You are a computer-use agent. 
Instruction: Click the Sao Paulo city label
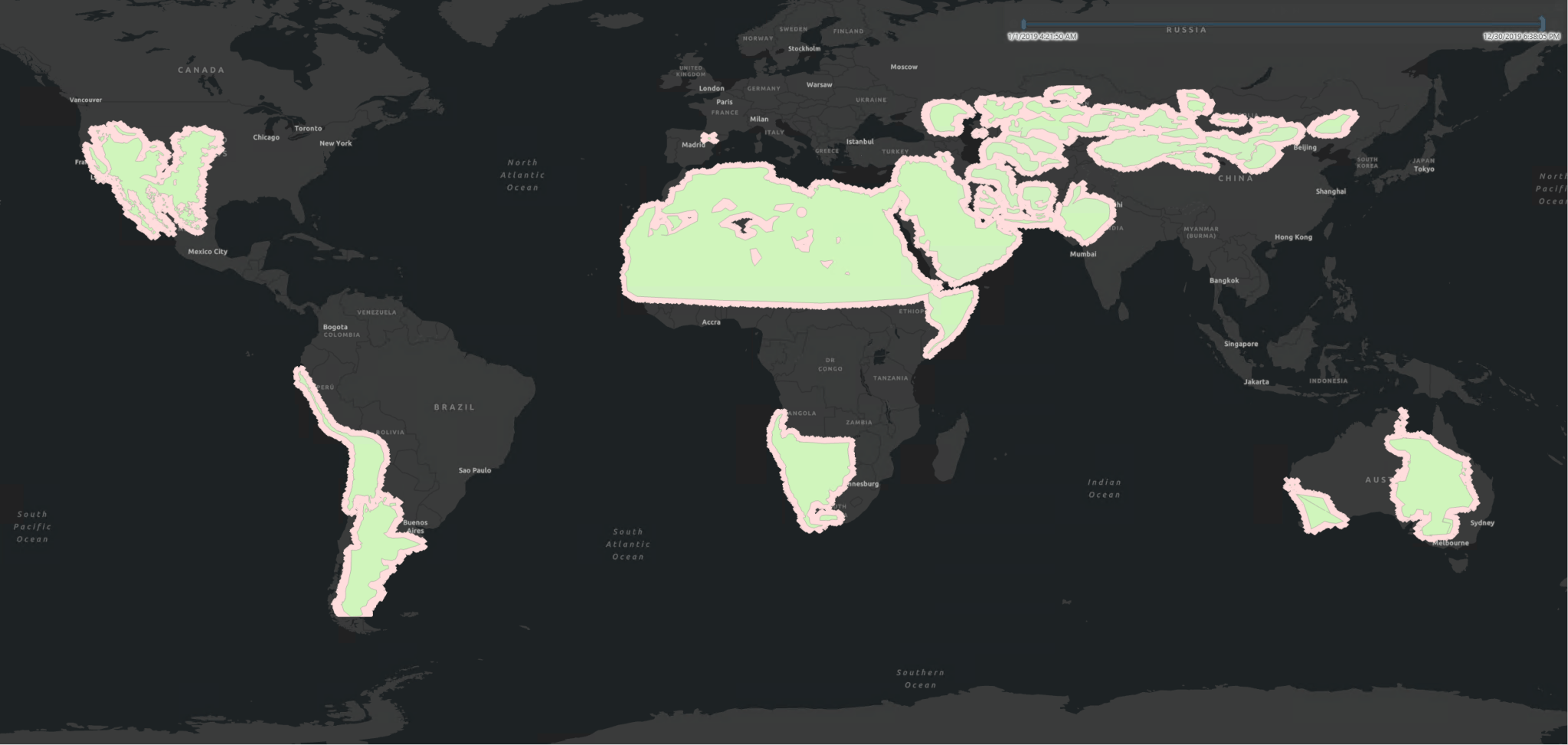click(475, 470)
